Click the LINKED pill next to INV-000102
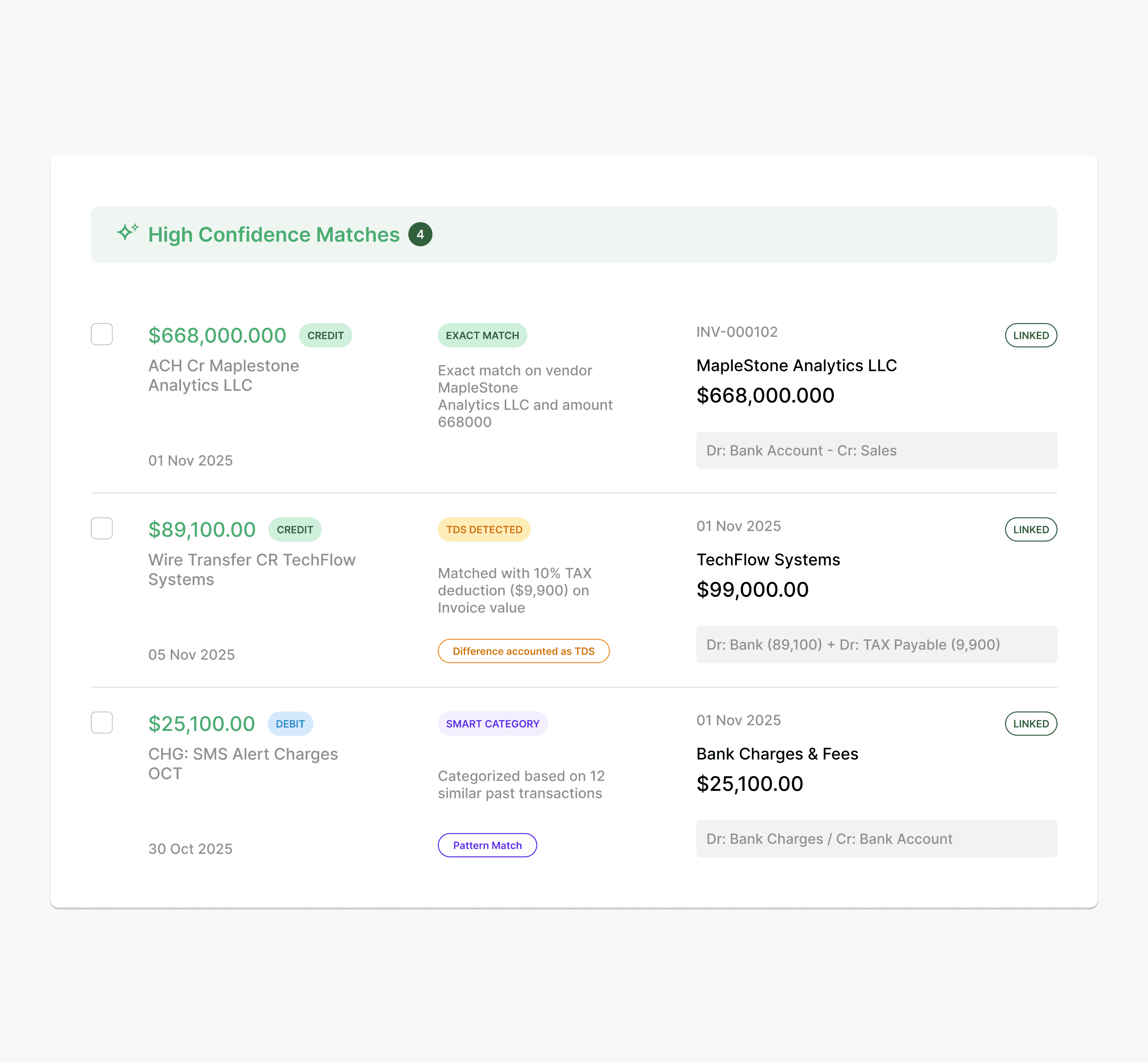This screenshot has width=1148, height=1063. [1031, 335]
